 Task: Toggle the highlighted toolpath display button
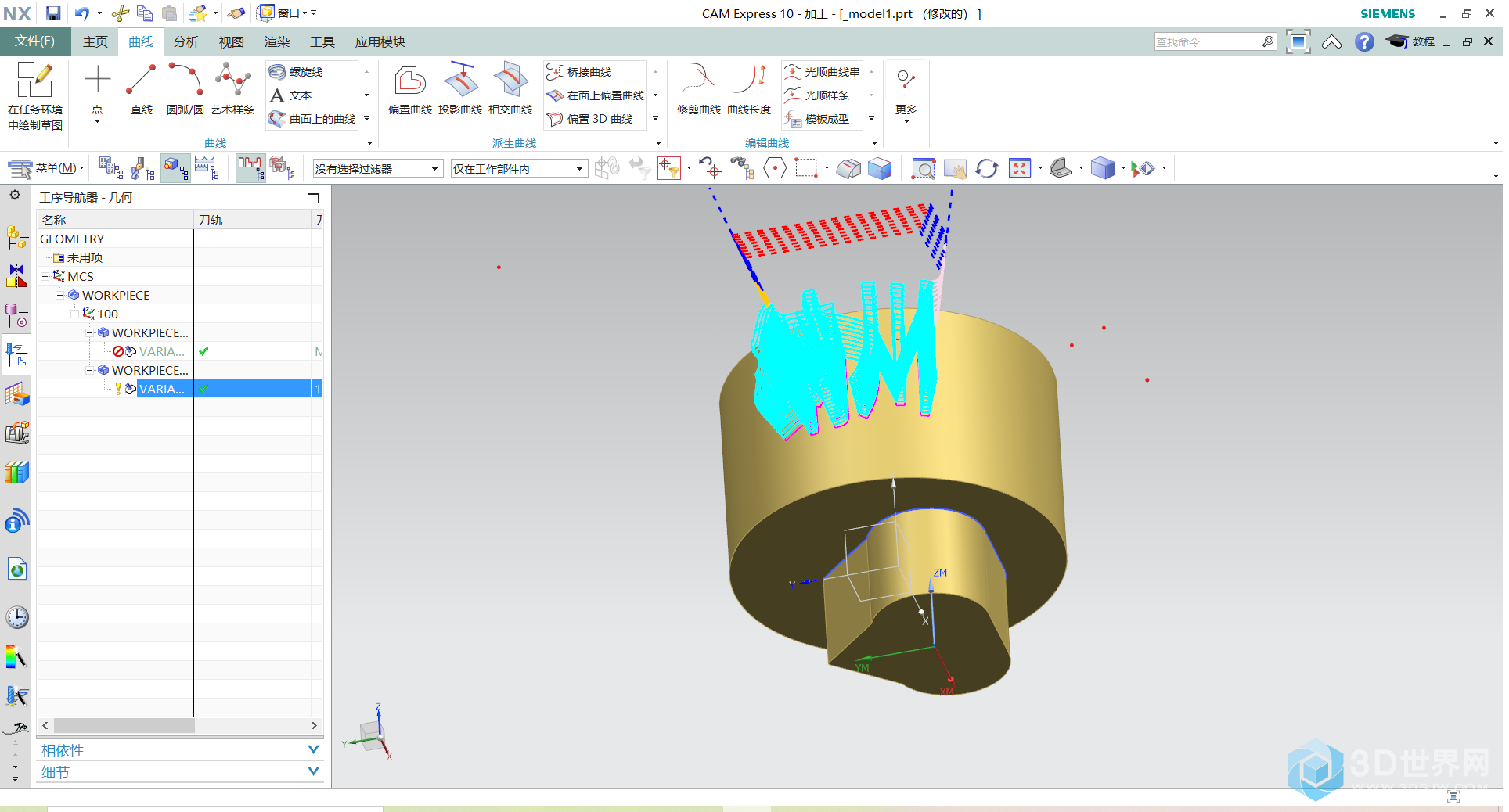pos(250,168)
